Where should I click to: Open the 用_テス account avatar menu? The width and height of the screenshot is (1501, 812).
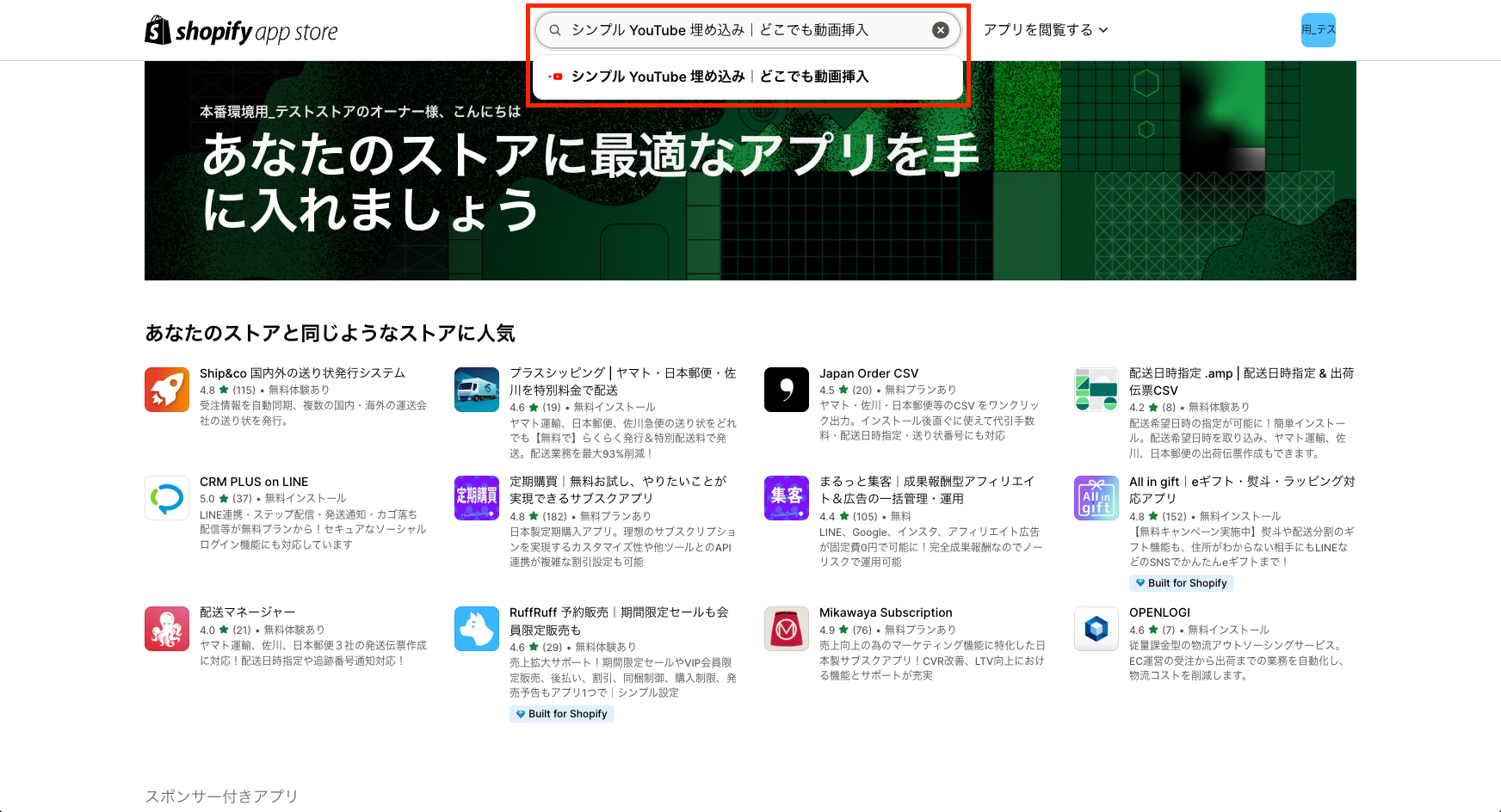click(x=1318, y=29)
